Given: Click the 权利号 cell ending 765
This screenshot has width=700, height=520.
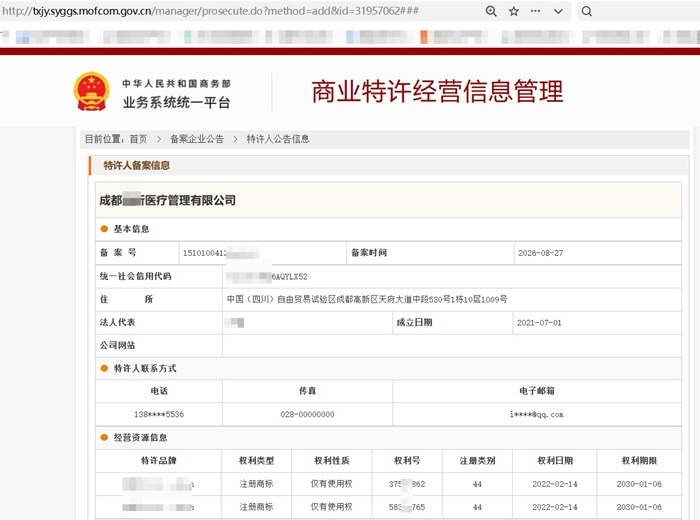Looking at the screenshot, I should click(407, 507).
